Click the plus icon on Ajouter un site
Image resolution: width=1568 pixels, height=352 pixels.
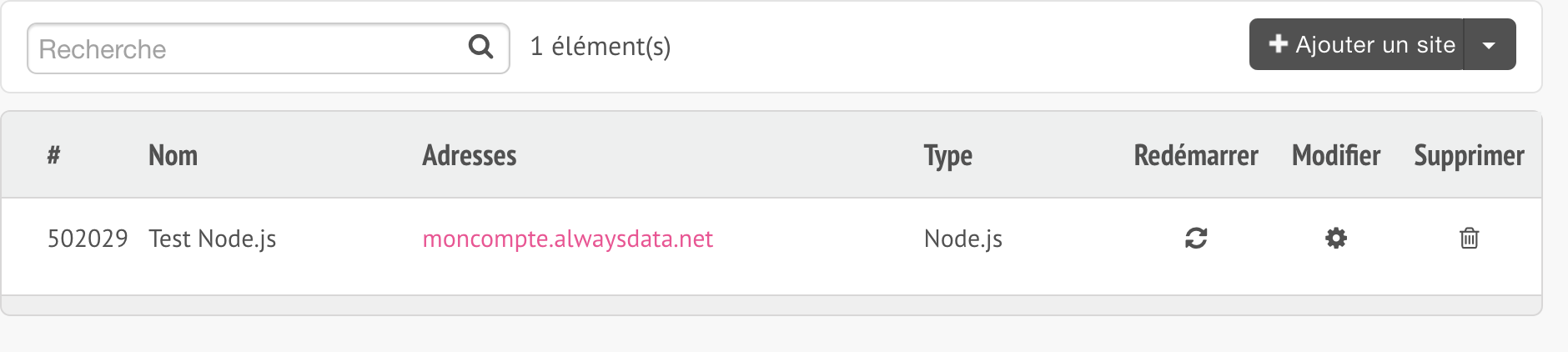click(1278, 44)
